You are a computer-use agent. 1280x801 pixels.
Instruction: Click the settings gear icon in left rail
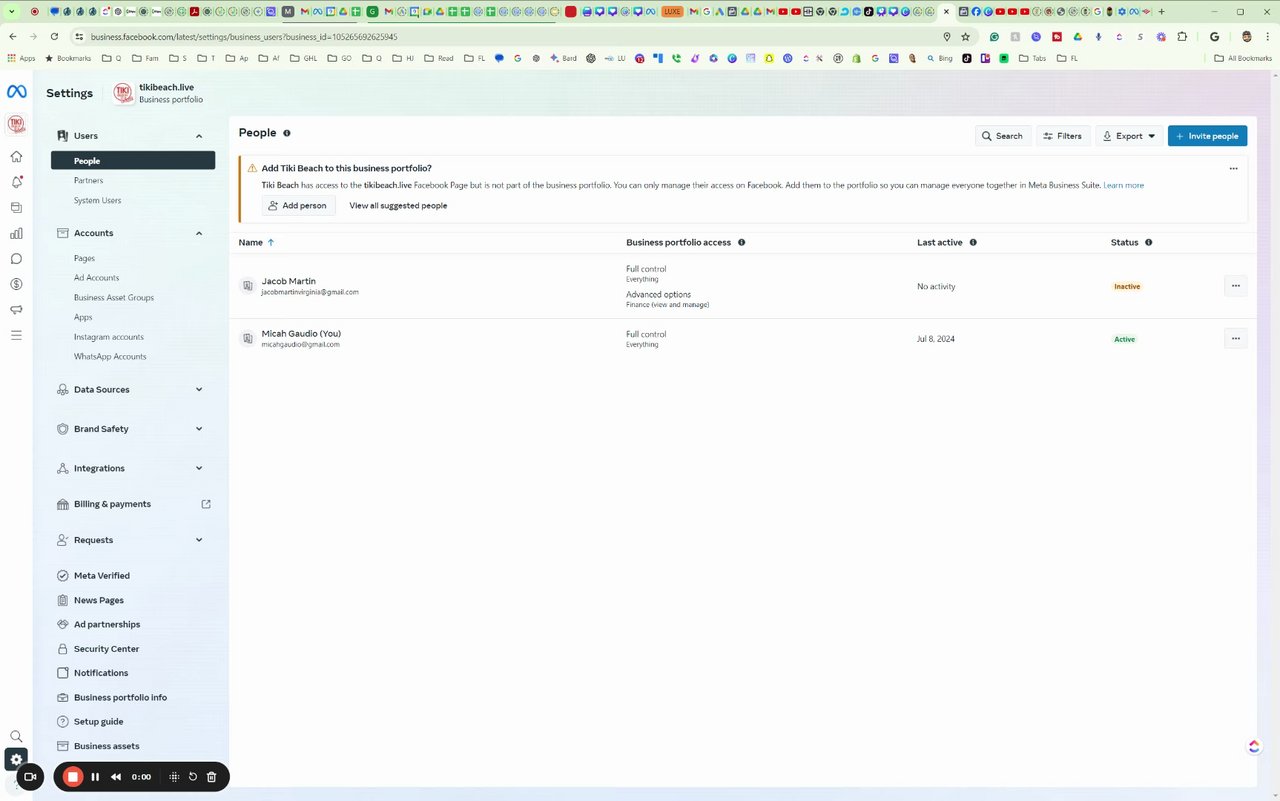16,759
